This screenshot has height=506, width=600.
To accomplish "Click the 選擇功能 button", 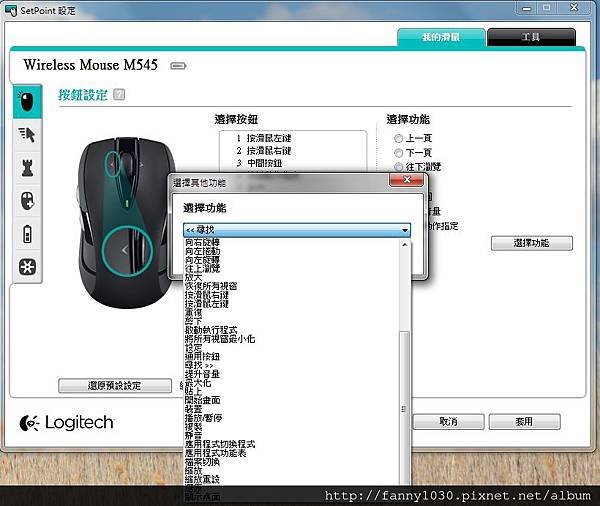I will (532, 243).
